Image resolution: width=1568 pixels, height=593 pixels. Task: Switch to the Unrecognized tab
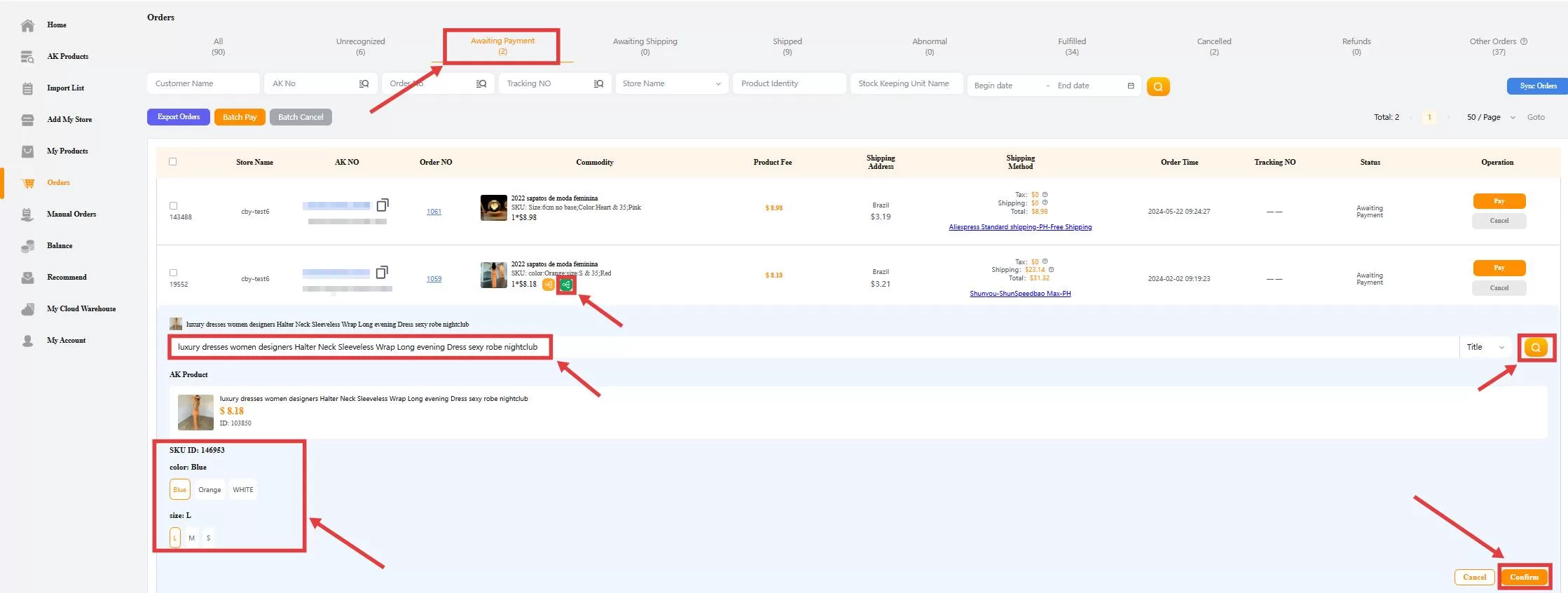click(360, 46)
